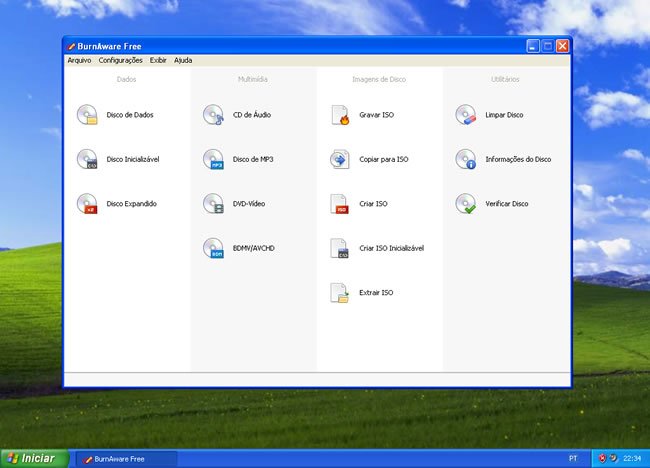Click the second tray icon beside the clock

coord(613,458)
